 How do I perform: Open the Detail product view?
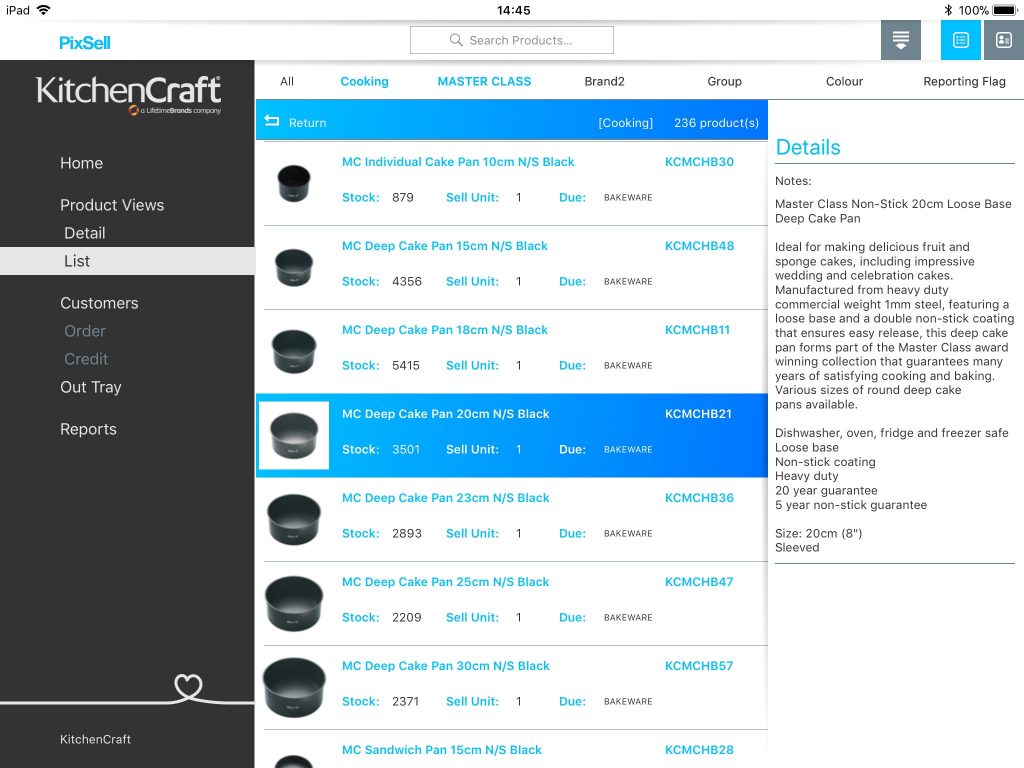pyautogui.click(x=85, y=233)
